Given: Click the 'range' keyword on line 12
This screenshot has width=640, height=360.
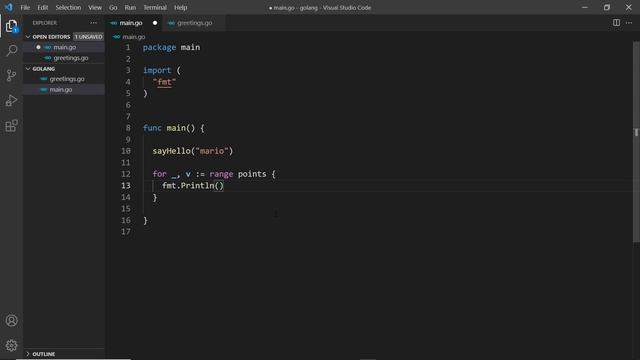Looking at the screenshot, I should coord(221,174).
